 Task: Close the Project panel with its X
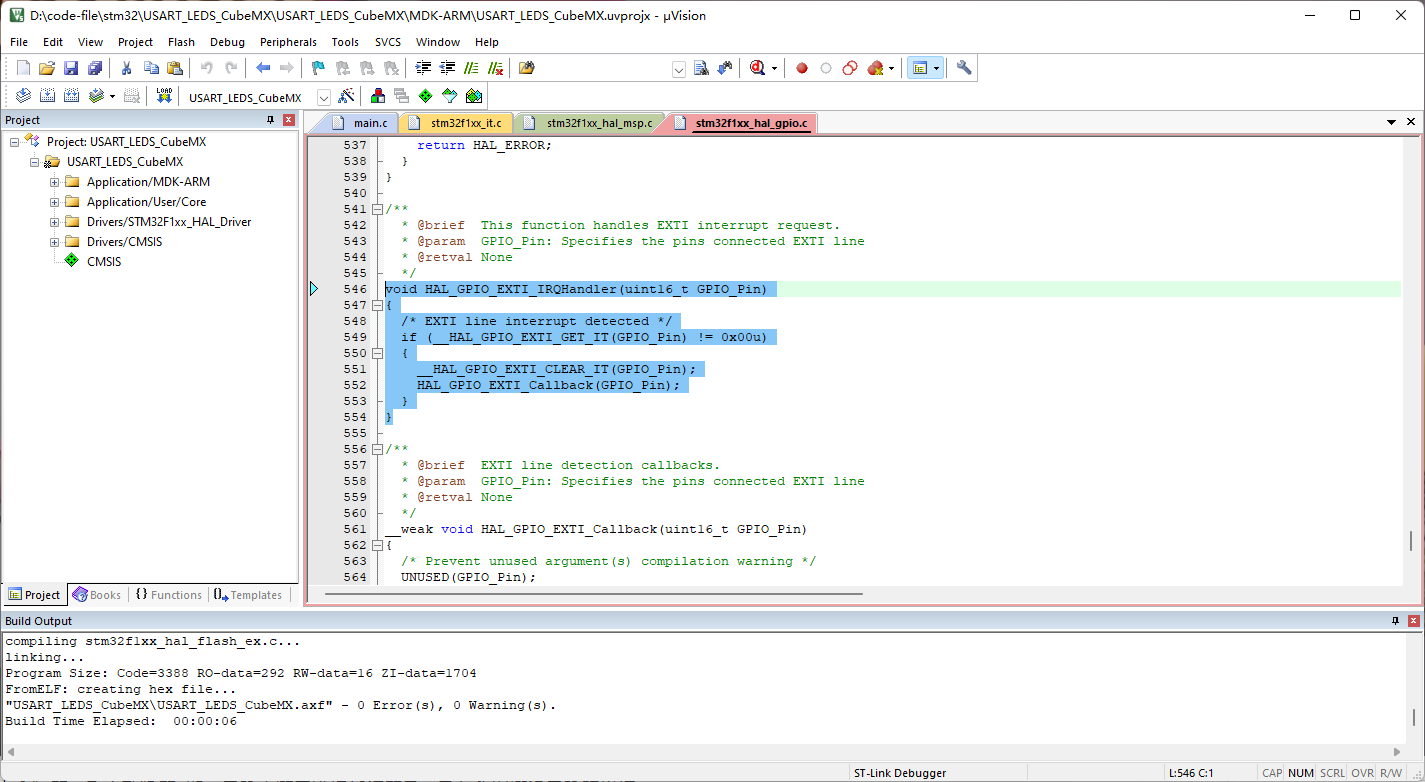click(x=289, y=120)
